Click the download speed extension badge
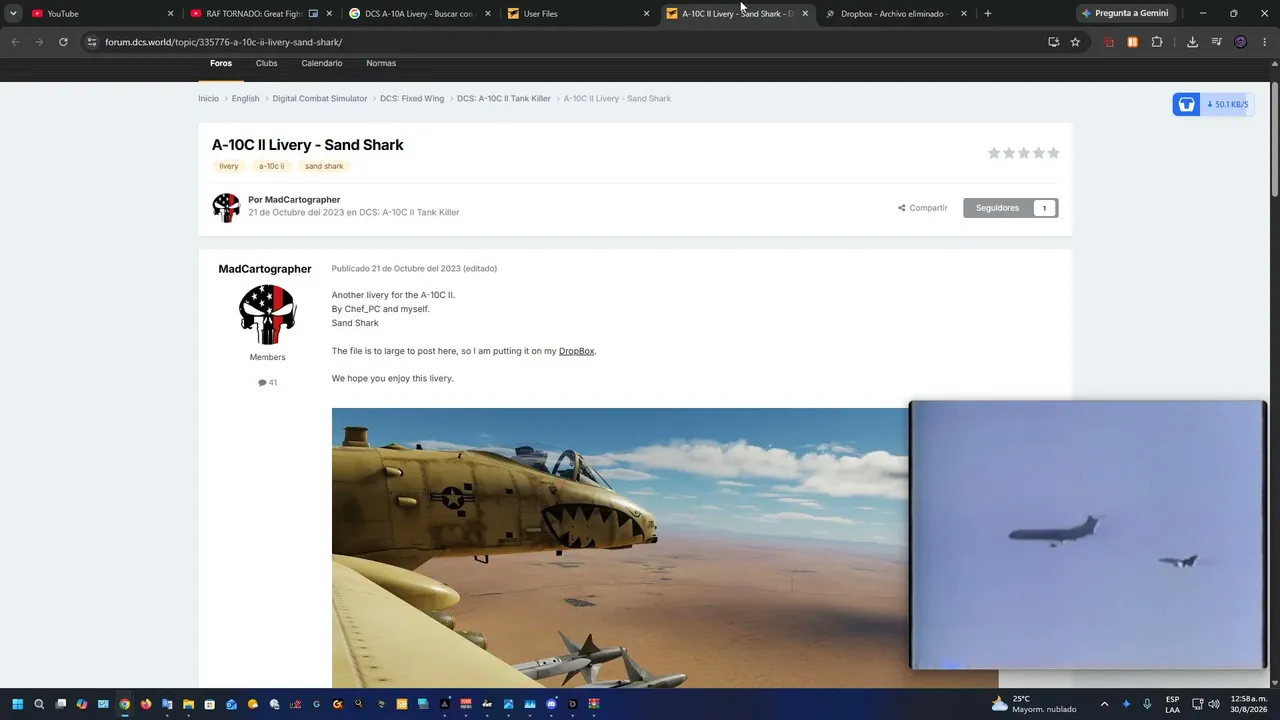This screenshot has width=1280, height=720. (1213, 104)
